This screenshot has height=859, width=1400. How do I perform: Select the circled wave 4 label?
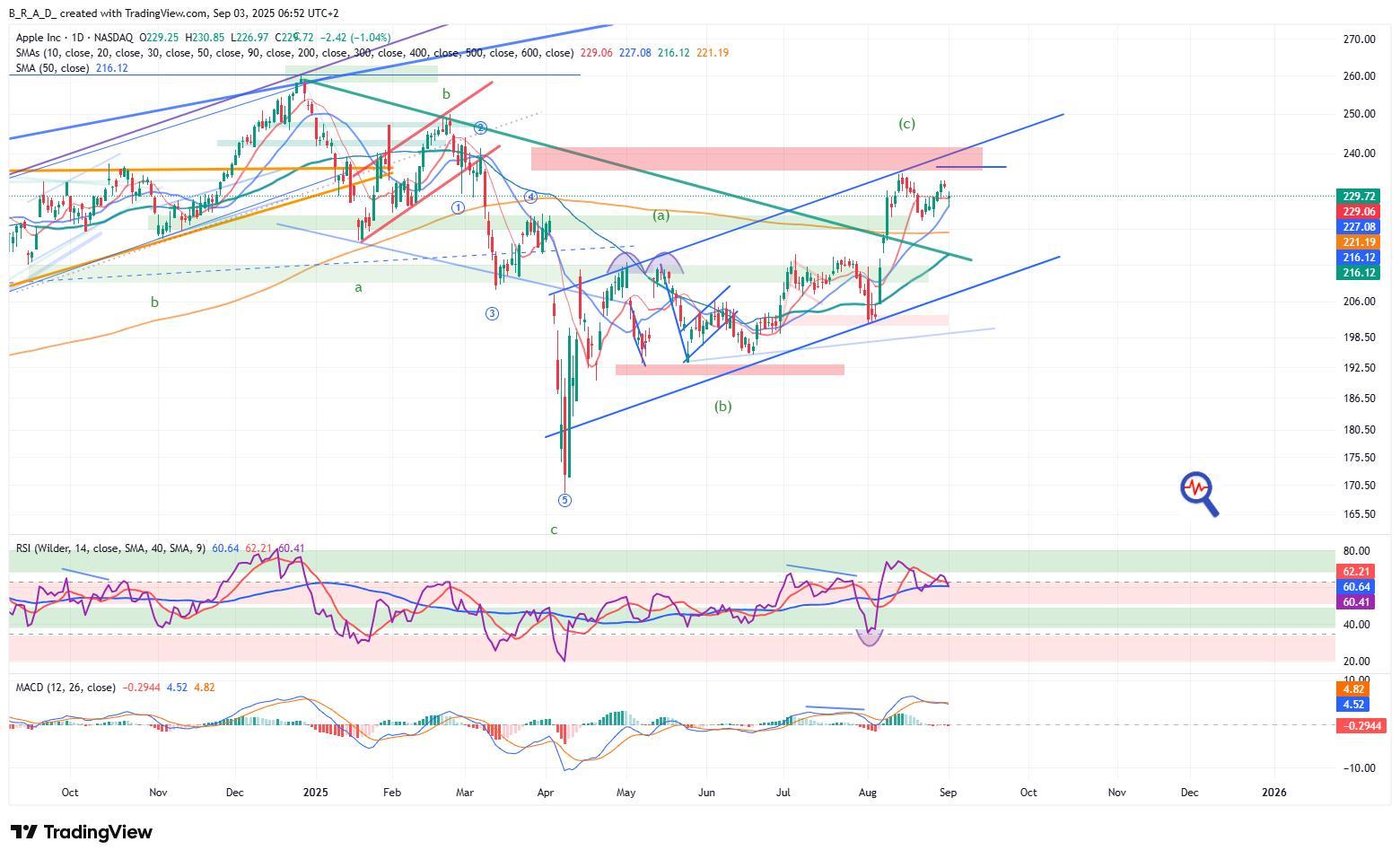click(x=531, y=197)
